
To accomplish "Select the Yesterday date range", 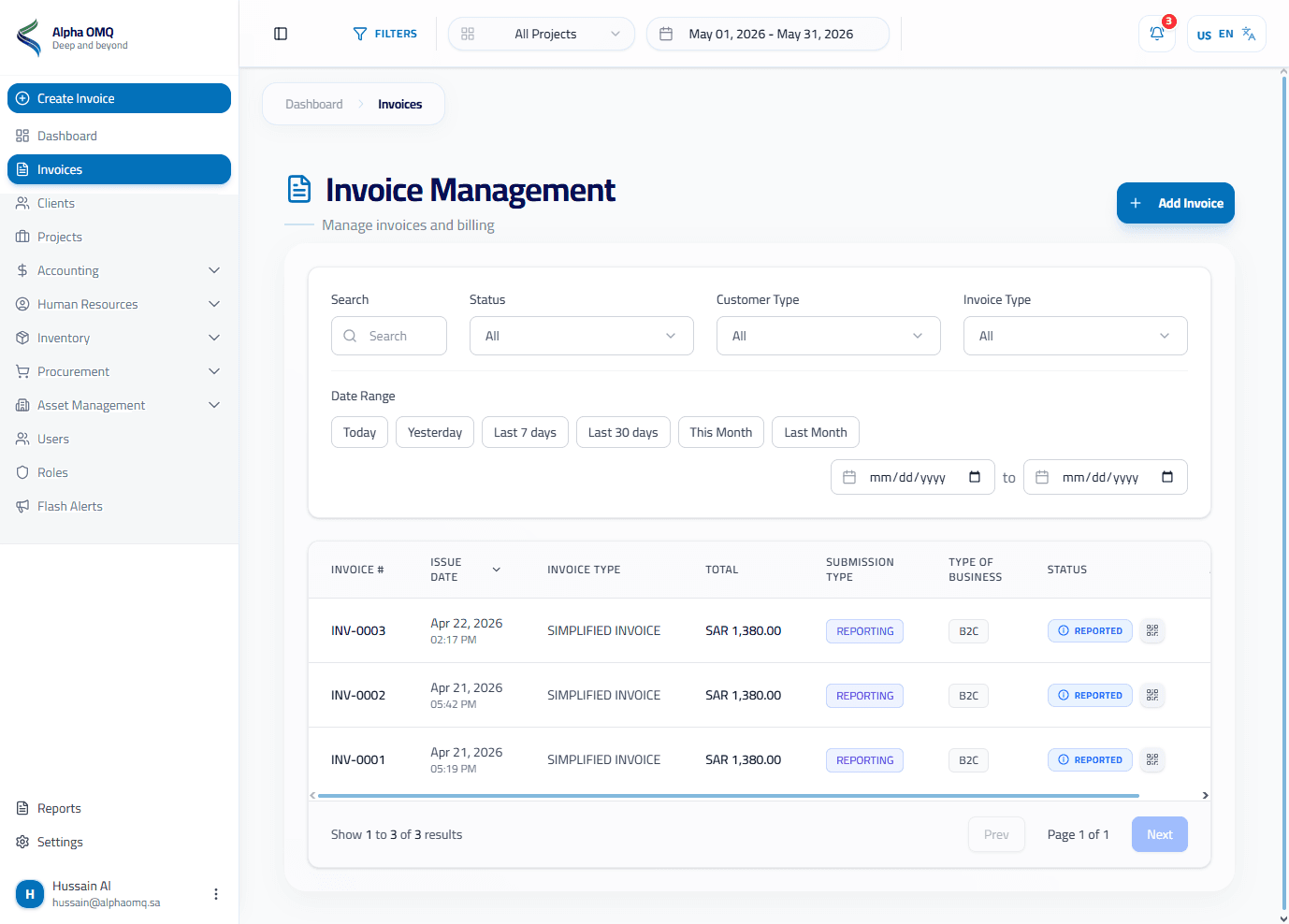I will pos(435,432).
